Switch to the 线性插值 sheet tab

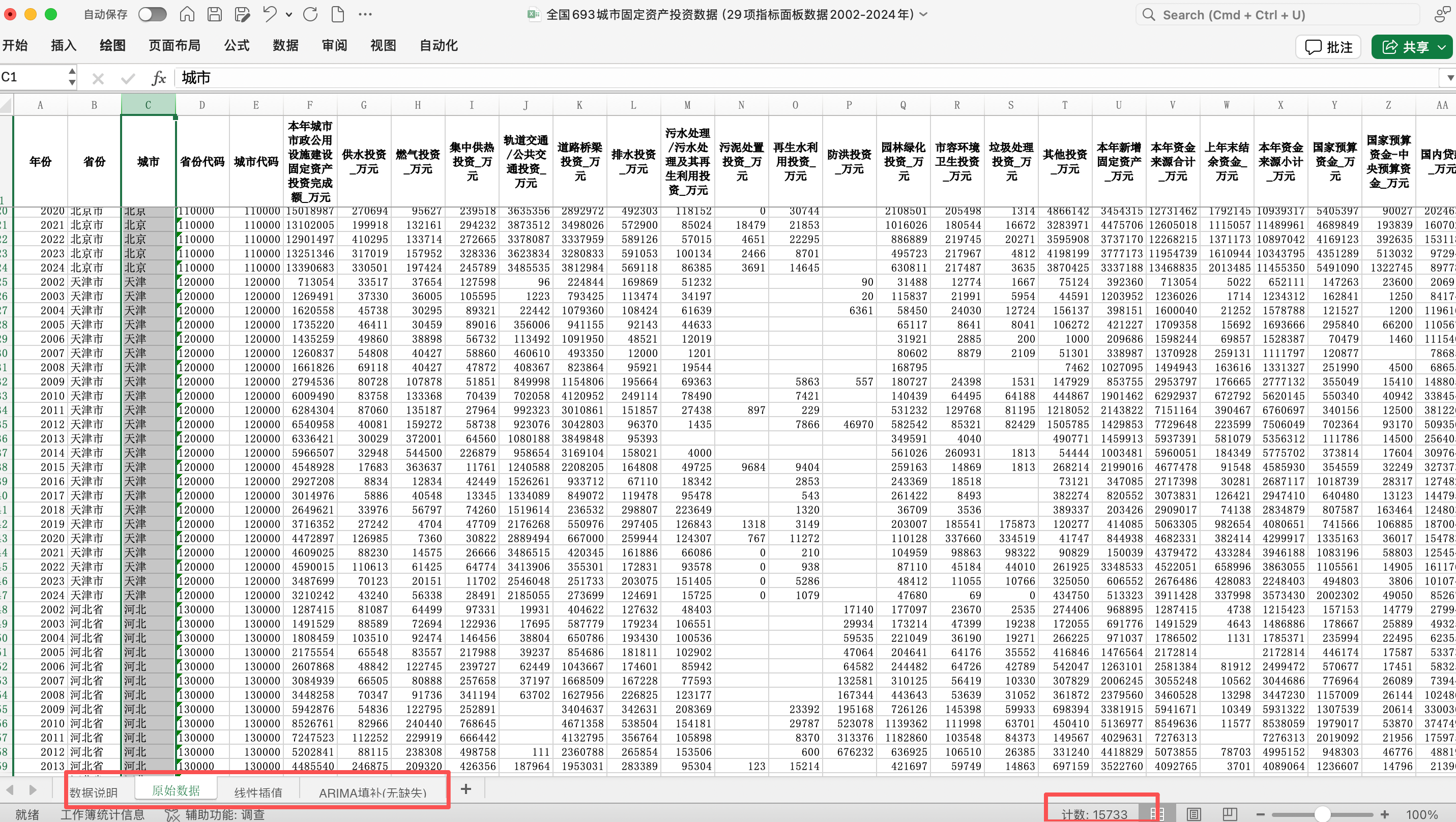point(258,792)
